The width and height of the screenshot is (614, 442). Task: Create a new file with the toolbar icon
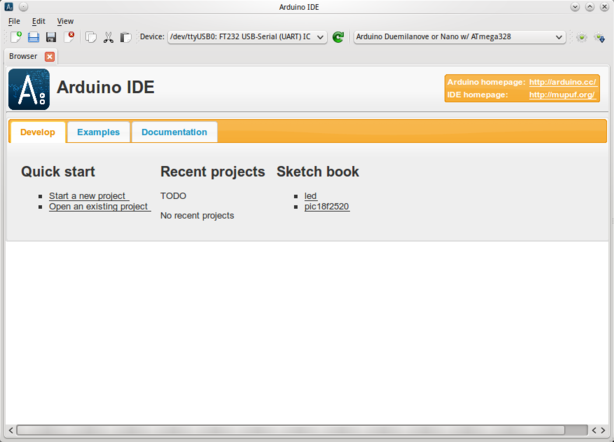click(16, 37)
